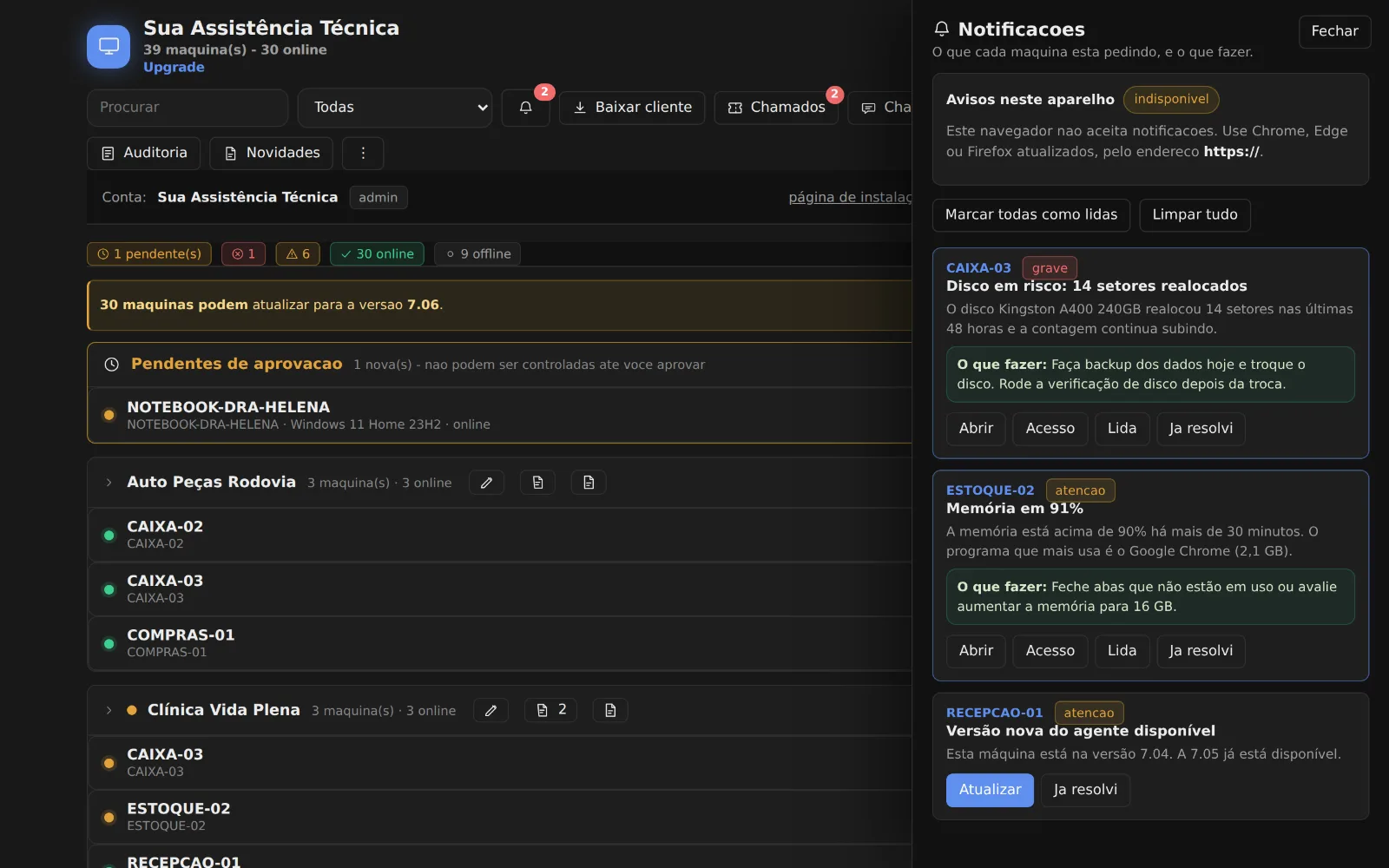Click Marcar todas como lidas
This screenshot has width=1389, height=868.
1031,214
